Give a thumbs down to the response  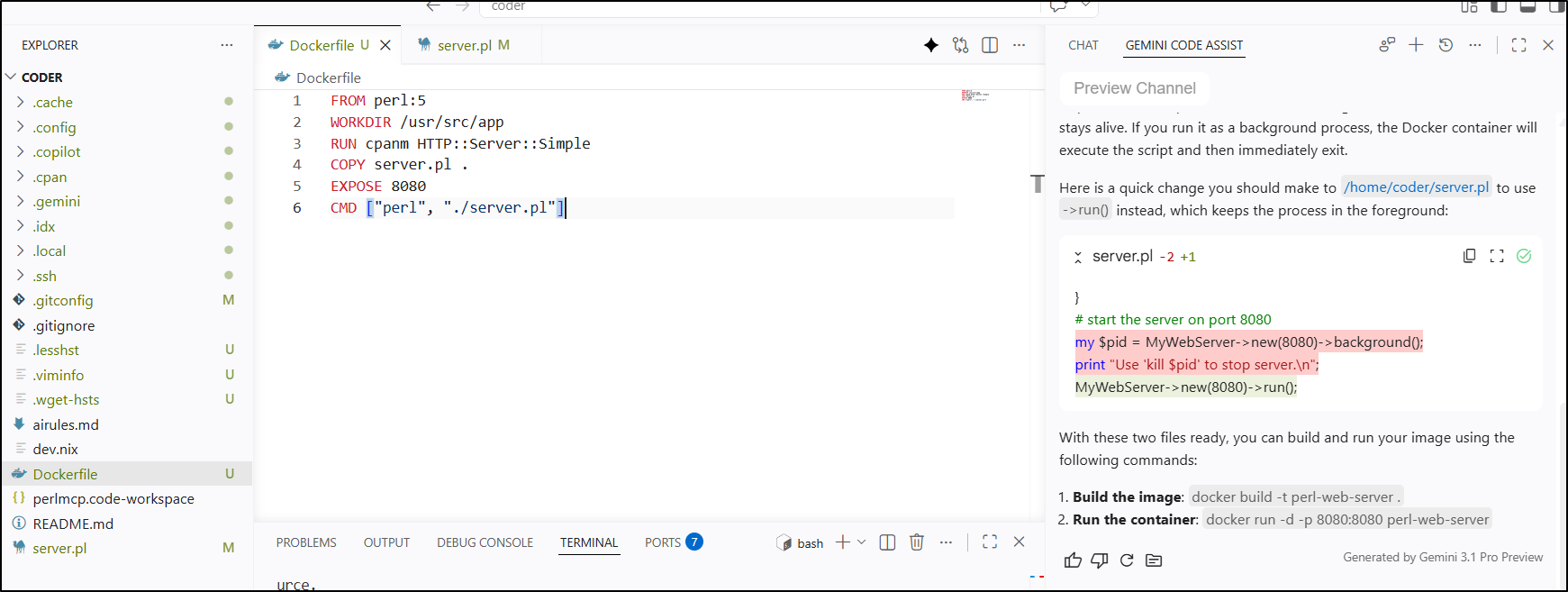[x=1100, y=560]
